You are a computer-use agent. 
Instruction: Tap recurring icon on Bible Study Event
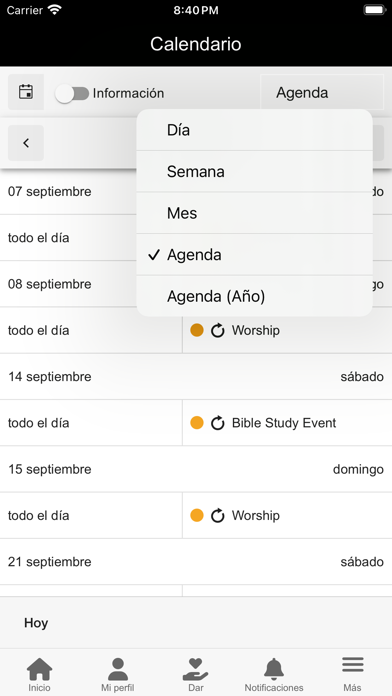218,423
